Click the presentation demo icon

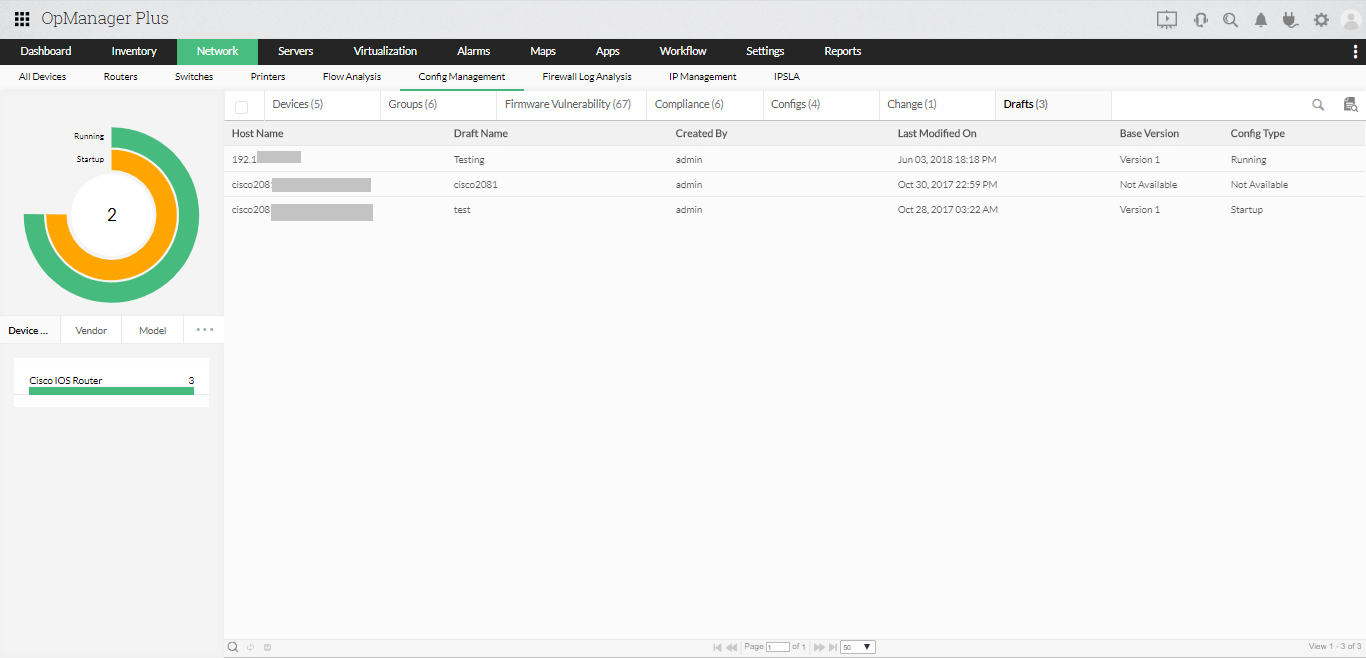pos(1166,18)
